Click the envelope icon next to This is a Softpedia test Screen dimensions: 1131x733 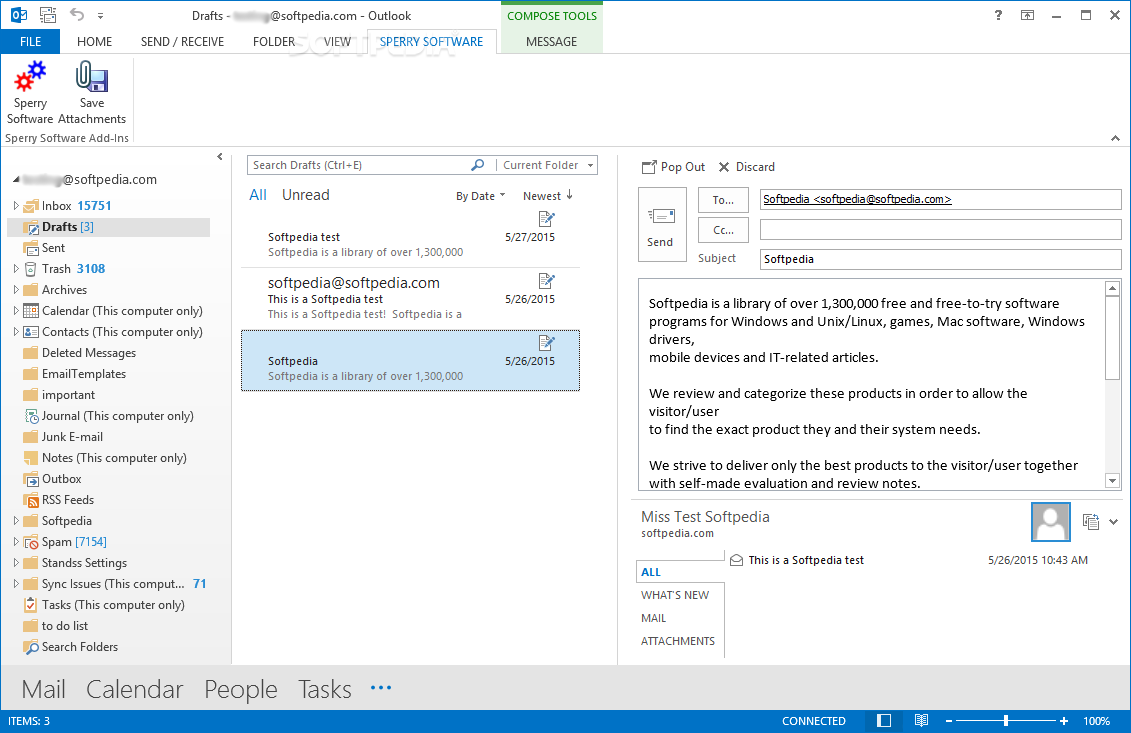tap(736, 560)
